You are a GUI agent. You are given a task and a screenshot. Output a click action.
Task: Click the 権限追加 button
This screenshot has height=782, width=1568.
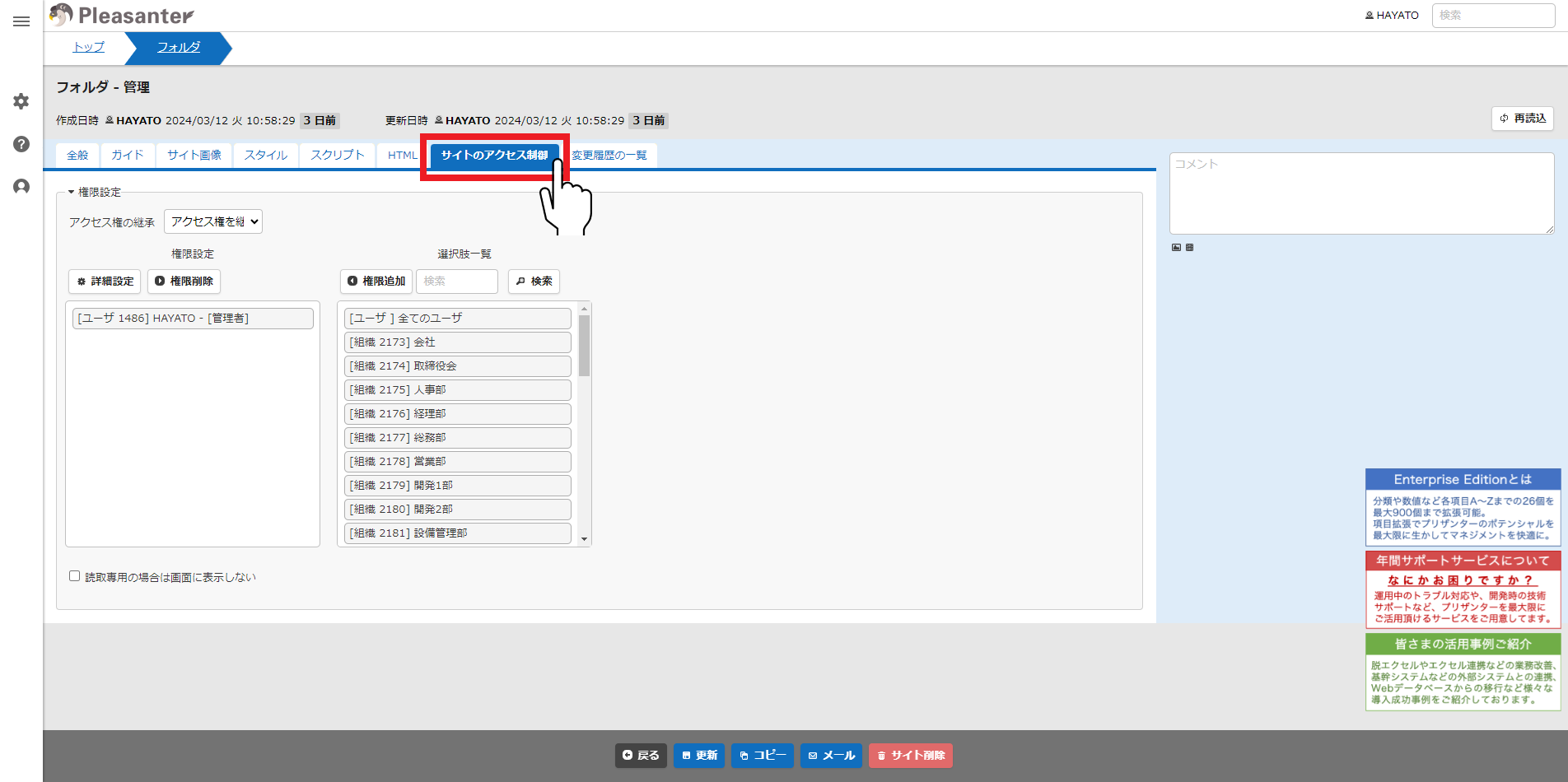376,282
